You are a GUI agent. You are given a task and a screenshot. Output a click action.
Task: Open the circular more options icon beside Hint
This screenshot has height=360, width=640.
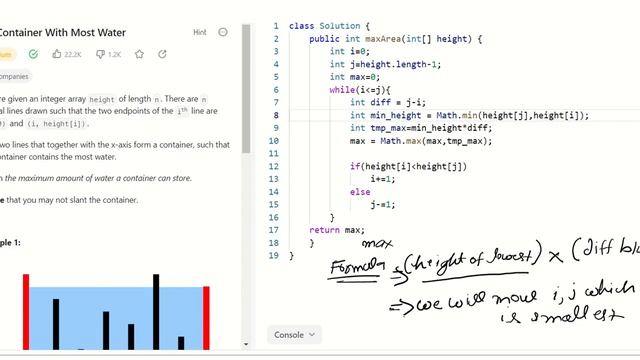[223, 32]
